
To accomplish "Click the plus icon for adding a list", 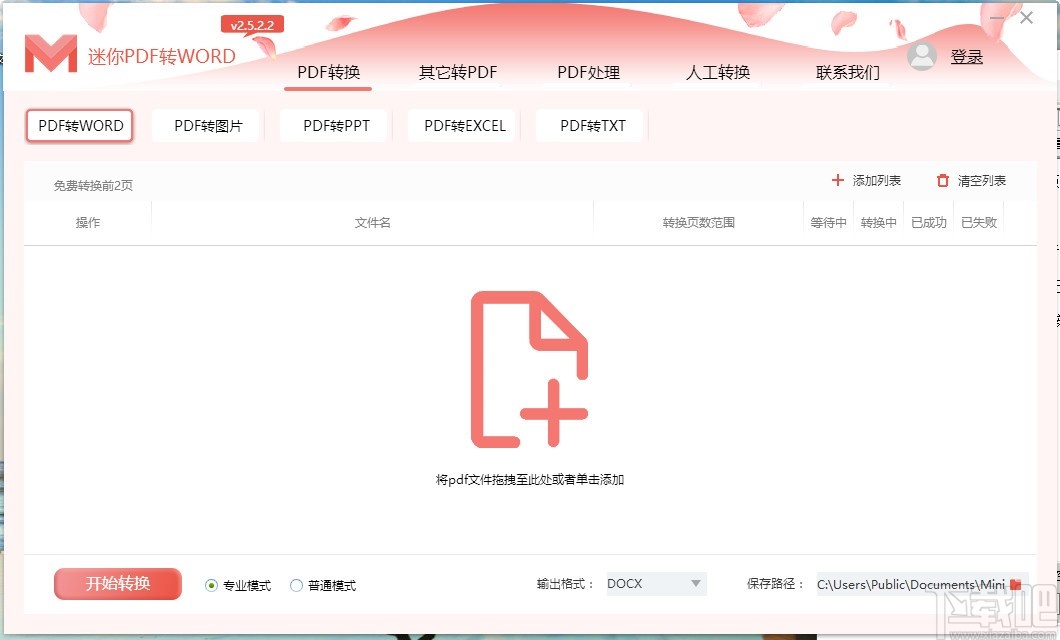I will 838,180.
